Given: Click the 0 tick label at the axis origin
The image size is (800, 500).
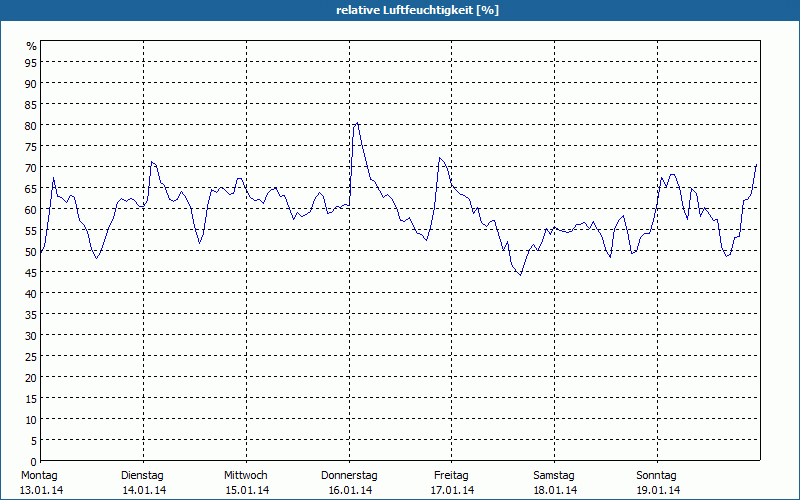Looking at the screenshot, I should [x=33, y=461].
